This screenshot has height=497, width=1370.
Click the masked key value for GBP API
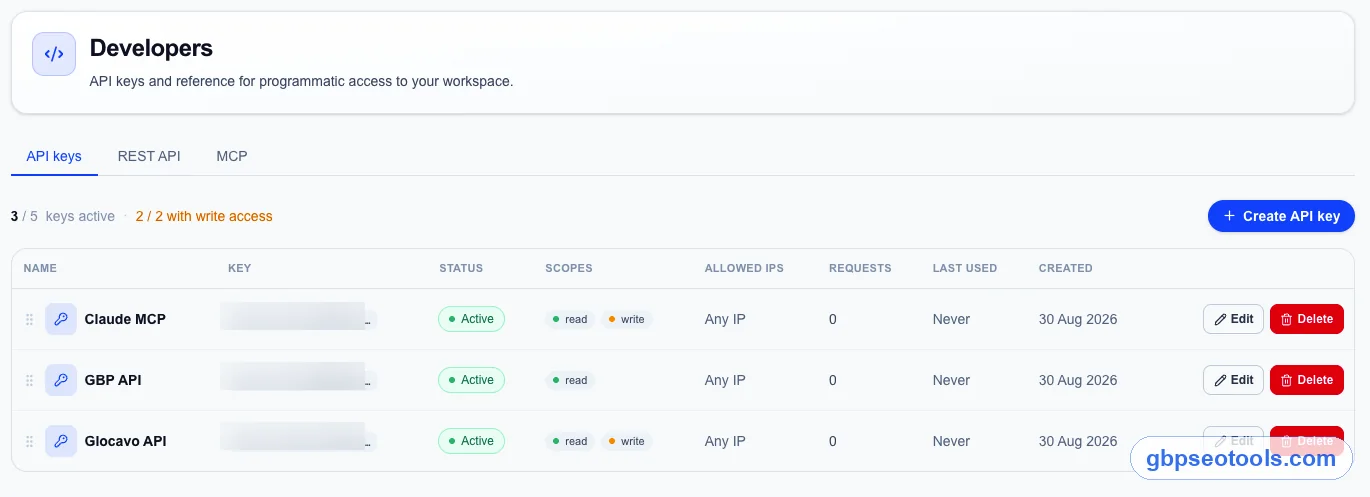click(x=299, y=377)
